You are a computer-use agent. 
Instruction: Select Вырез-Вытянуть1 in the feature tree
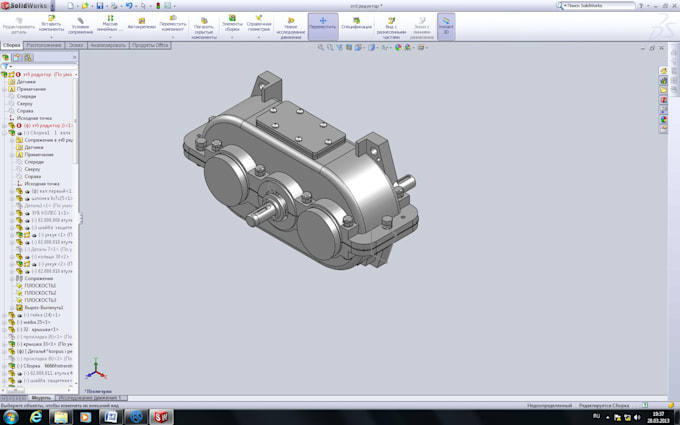(44, 307)
